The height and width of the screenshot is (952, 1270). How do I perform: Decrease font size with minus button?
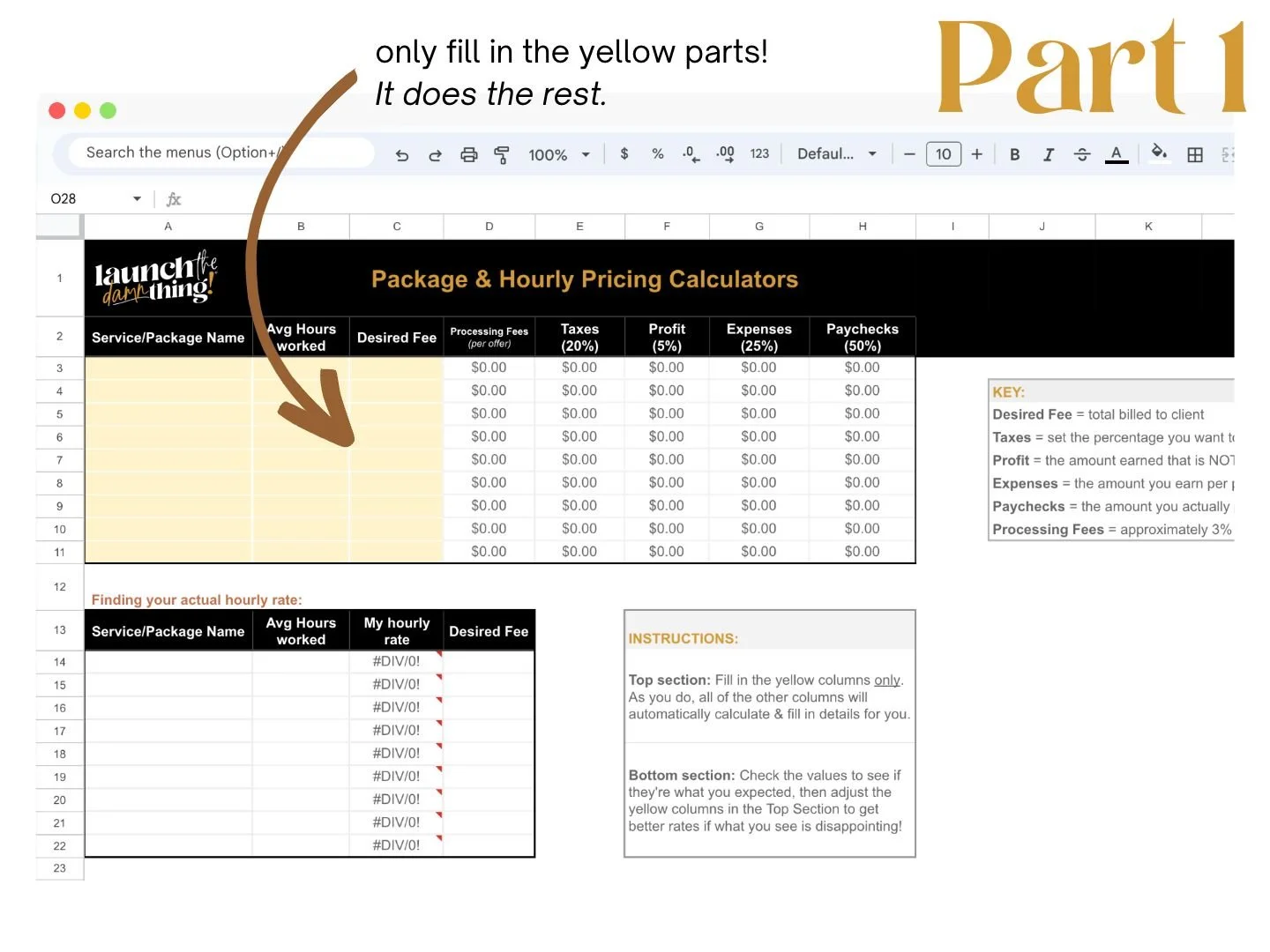[x=909, y=153]
